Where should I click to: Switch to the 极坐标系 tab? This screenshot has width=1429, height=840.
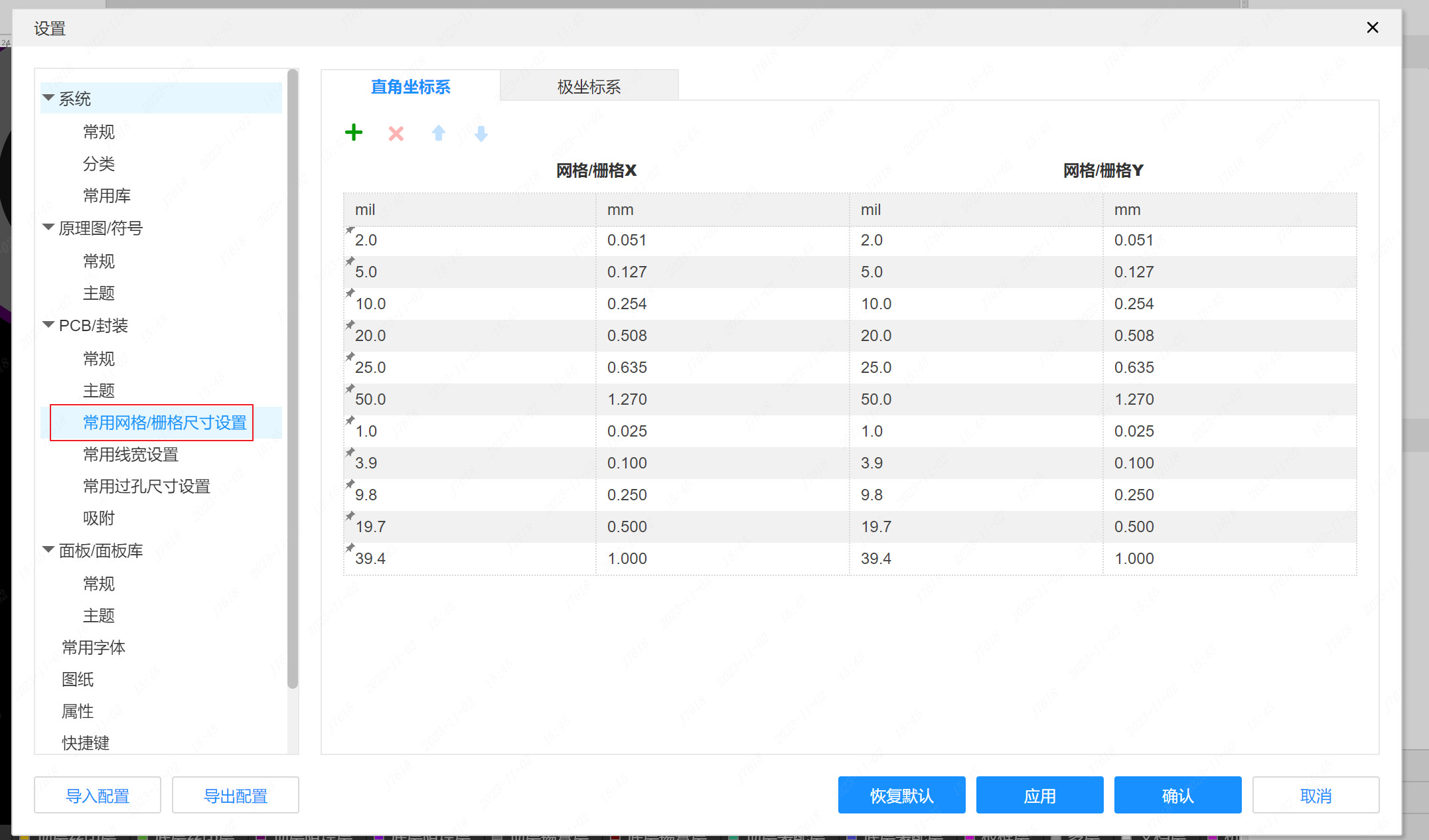[x=589, y=86]
